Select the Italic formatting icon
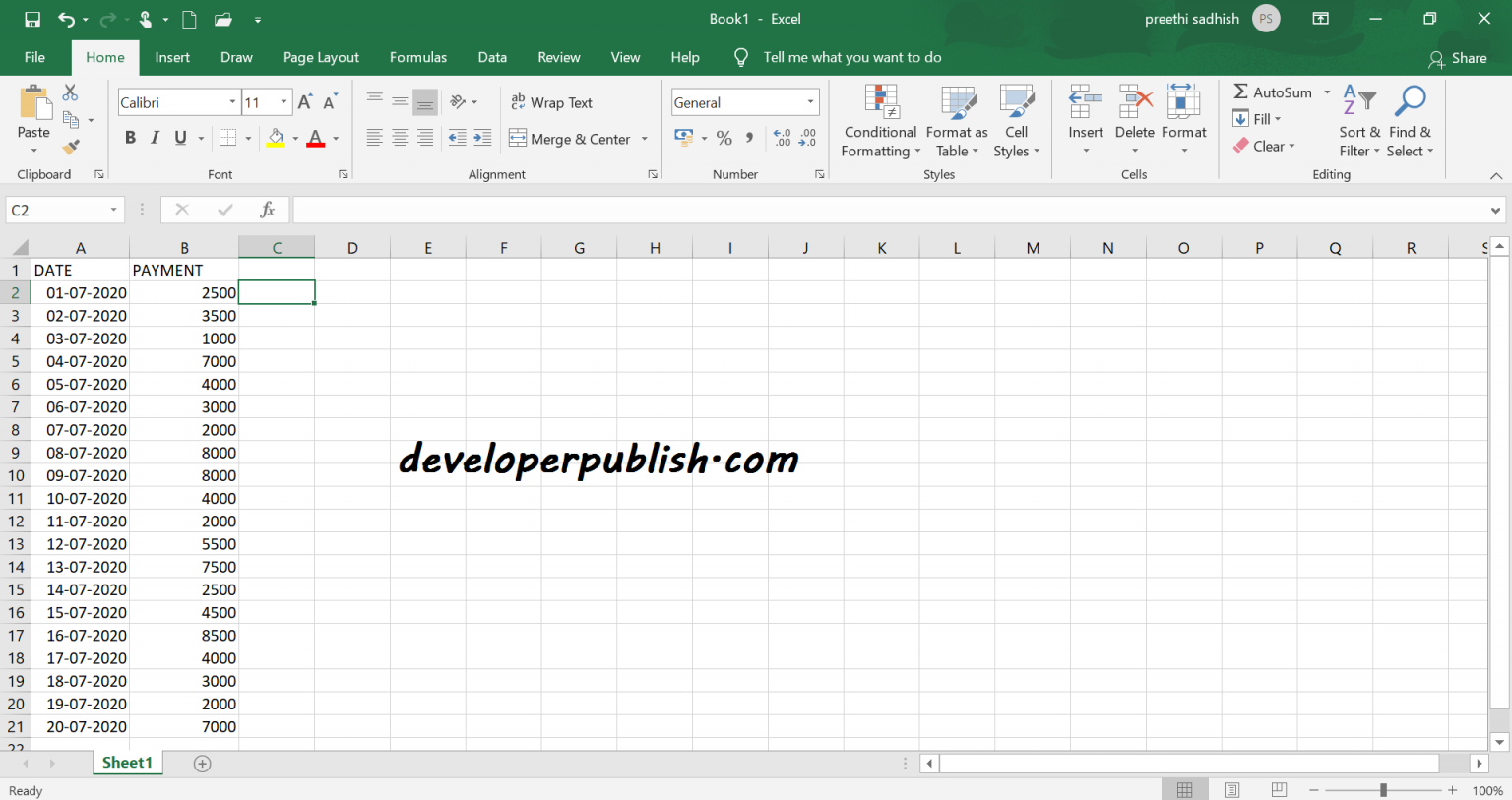 click(155, 138)
